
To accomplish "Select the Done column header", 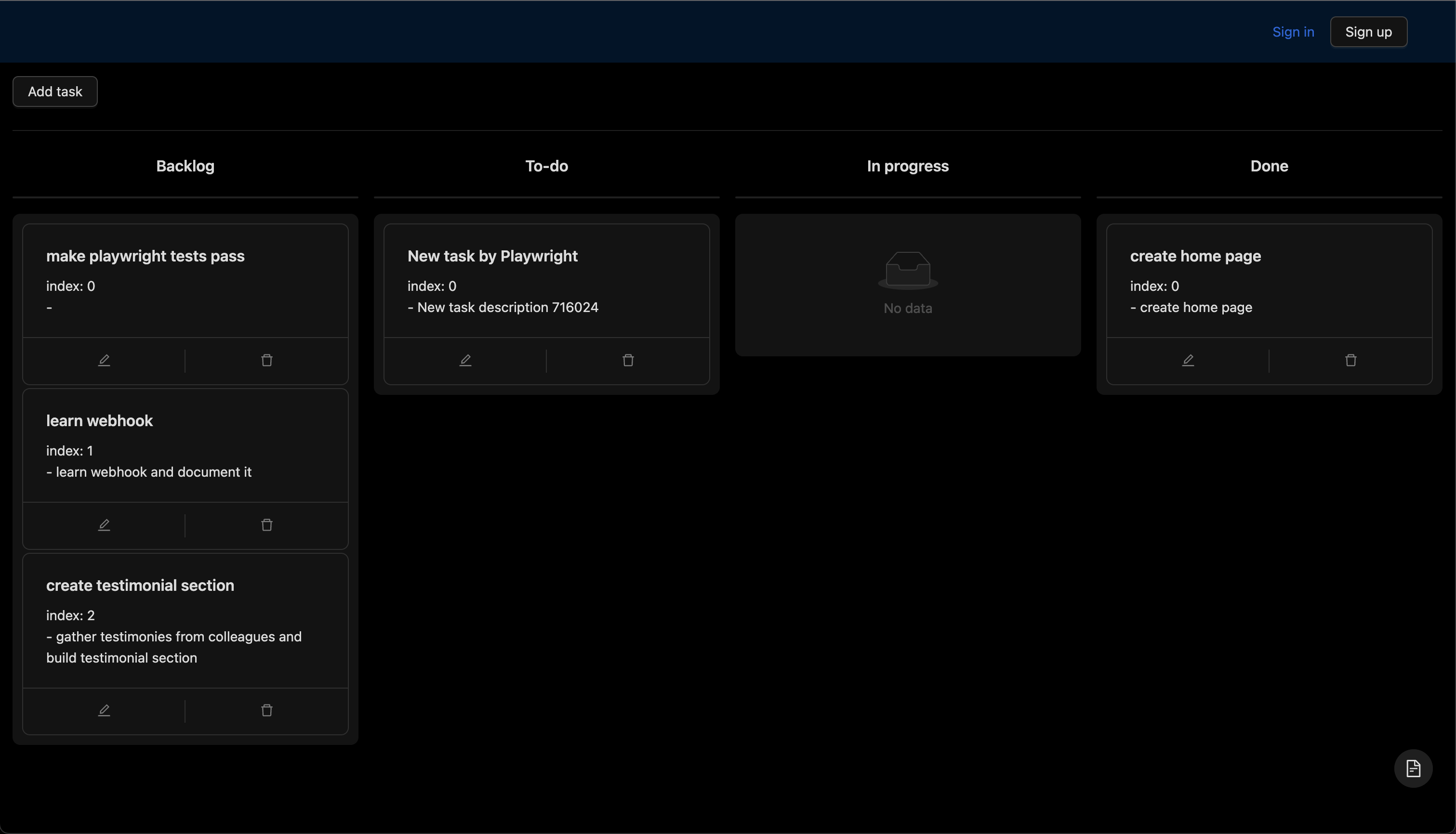I will (x=1269, y=166).
